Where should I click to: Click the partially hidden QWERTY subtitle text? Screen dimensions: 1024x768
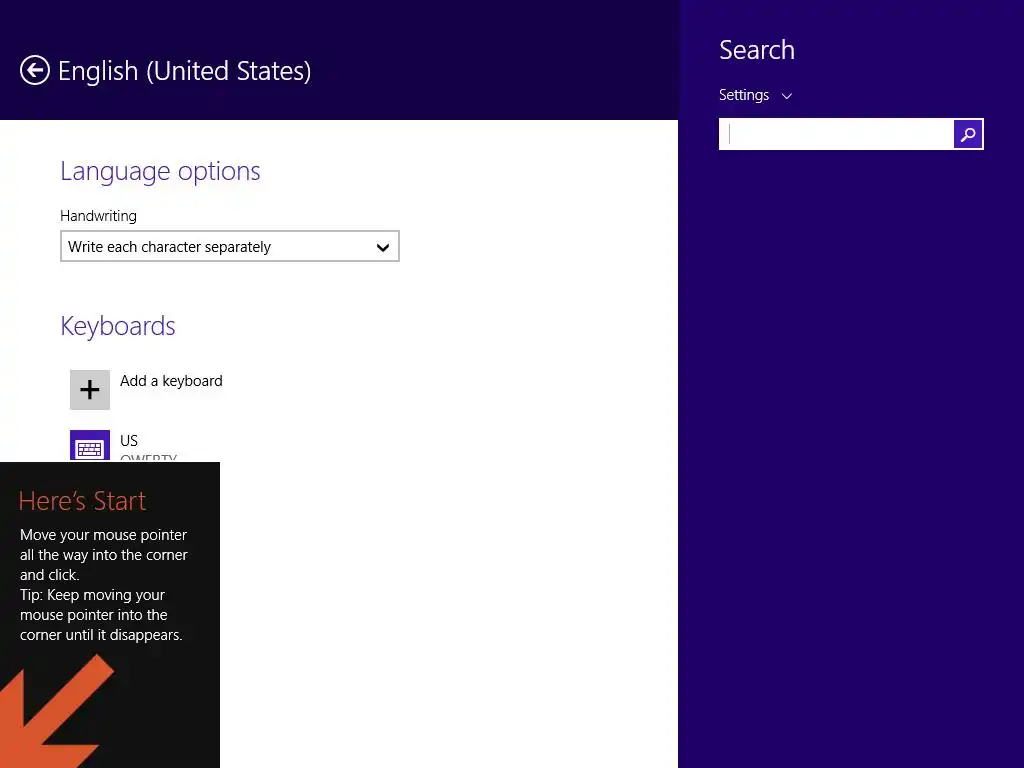[x=148, y=457]
